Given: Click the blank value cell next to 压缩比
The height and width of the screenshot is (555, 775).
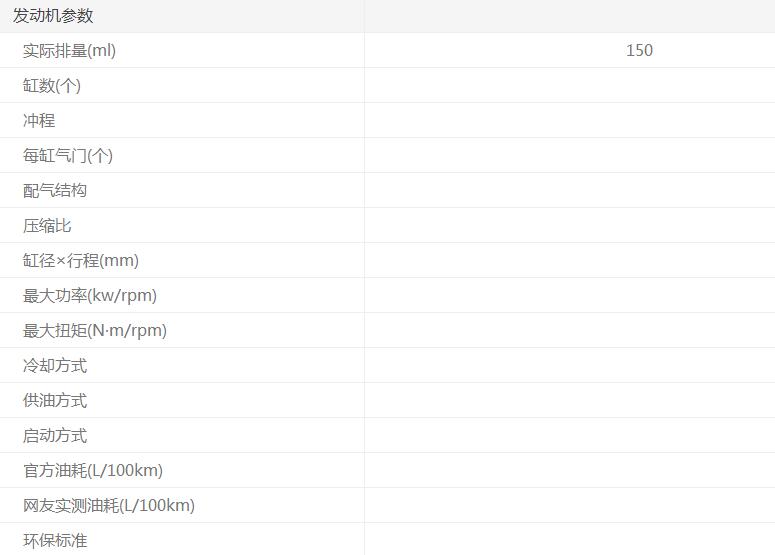Looking at the screenshot, I should click(569, 225).
